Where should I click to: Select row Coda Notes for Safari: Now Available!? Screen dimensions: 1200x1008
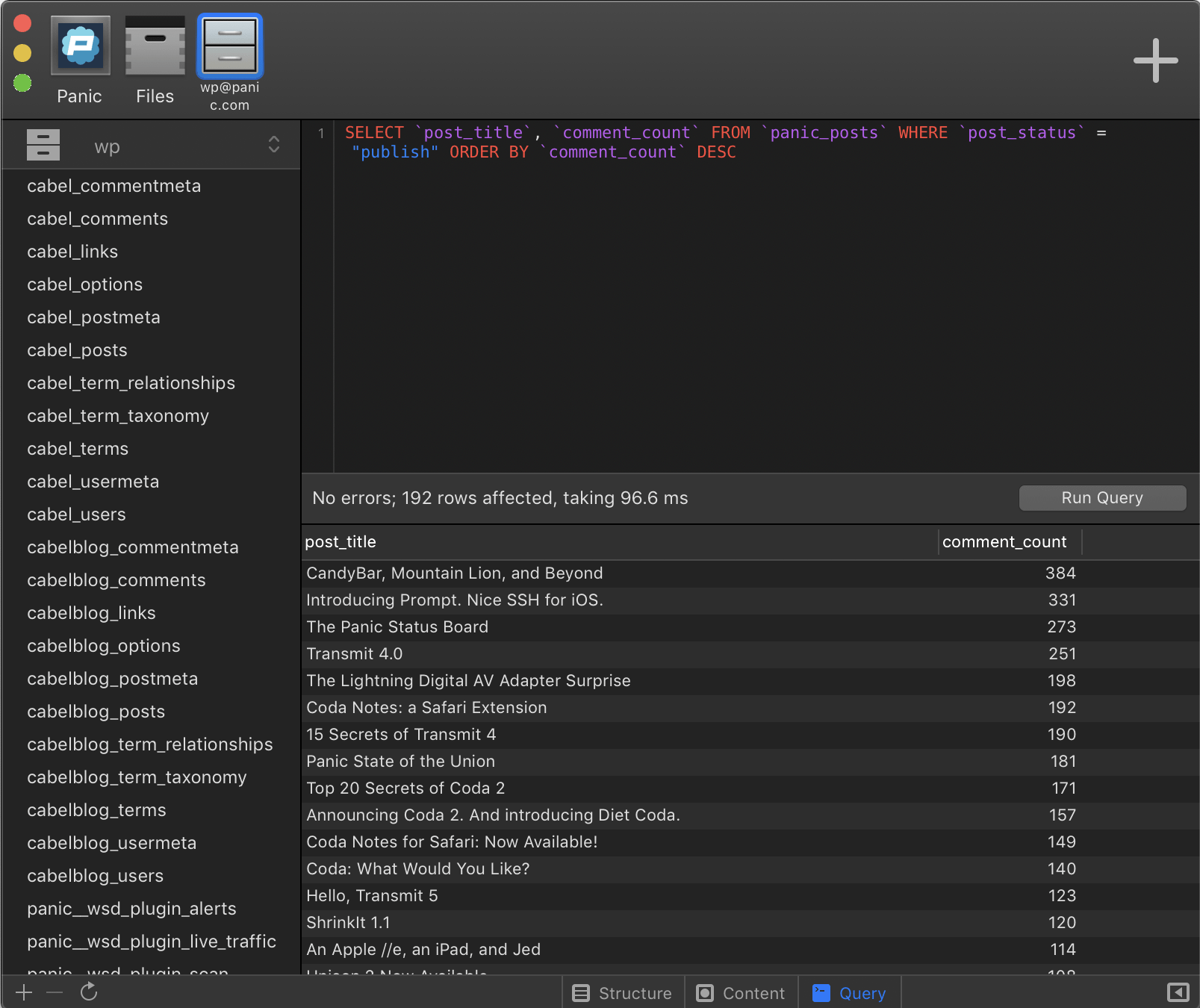click(750, 842)
